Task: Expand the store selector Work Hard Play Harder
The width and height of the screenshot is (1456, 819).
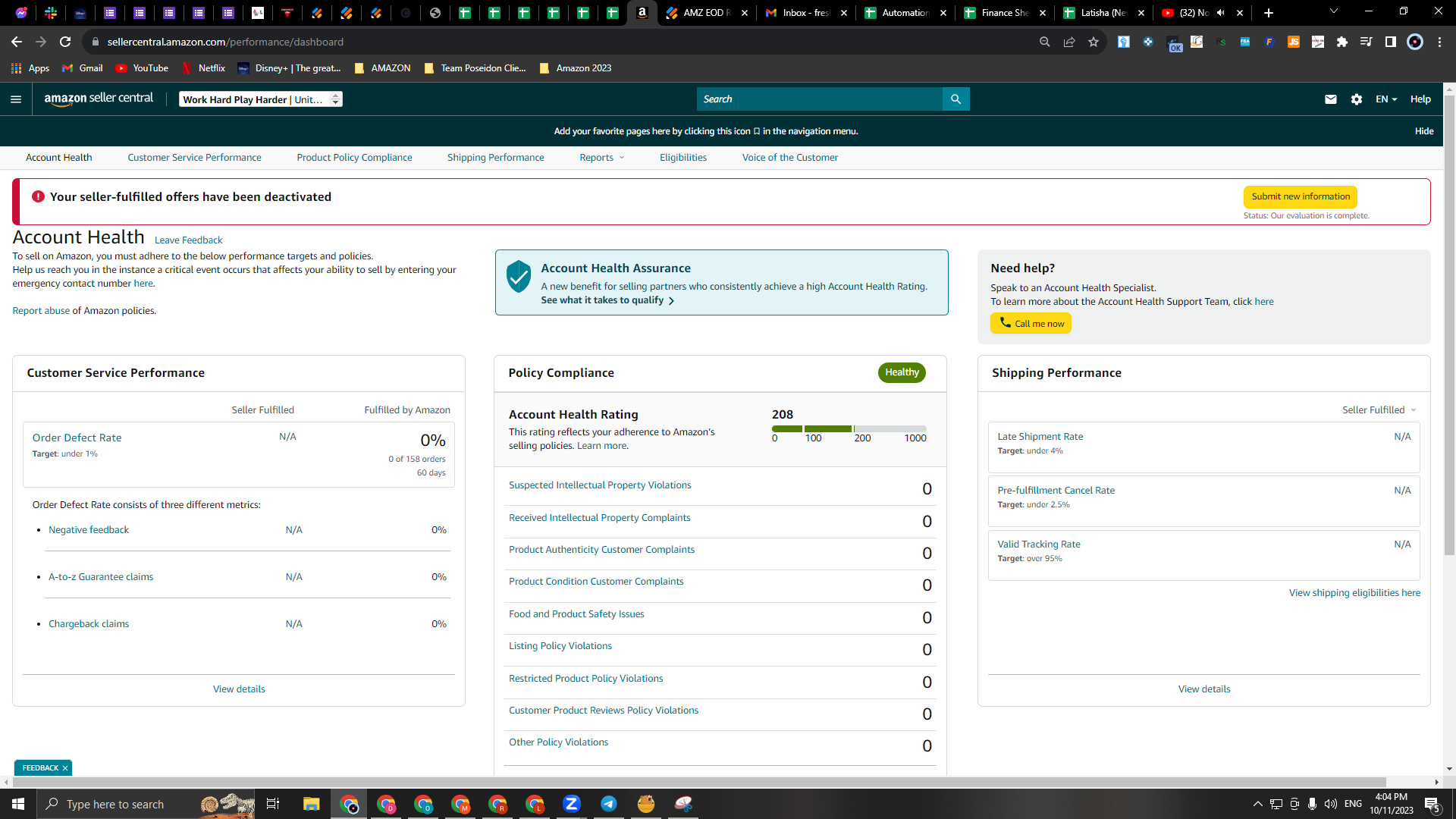Action: pos(260,99)
